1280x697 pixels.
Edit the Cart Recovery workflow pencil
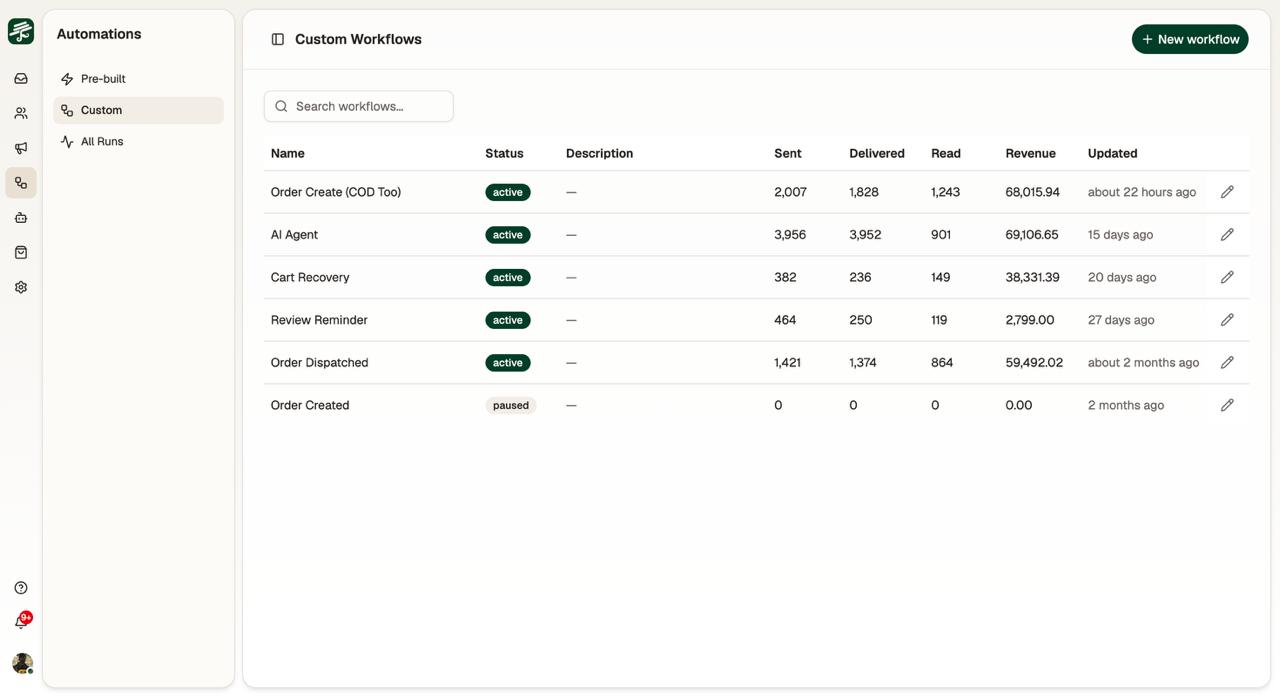coord(1227,277)
